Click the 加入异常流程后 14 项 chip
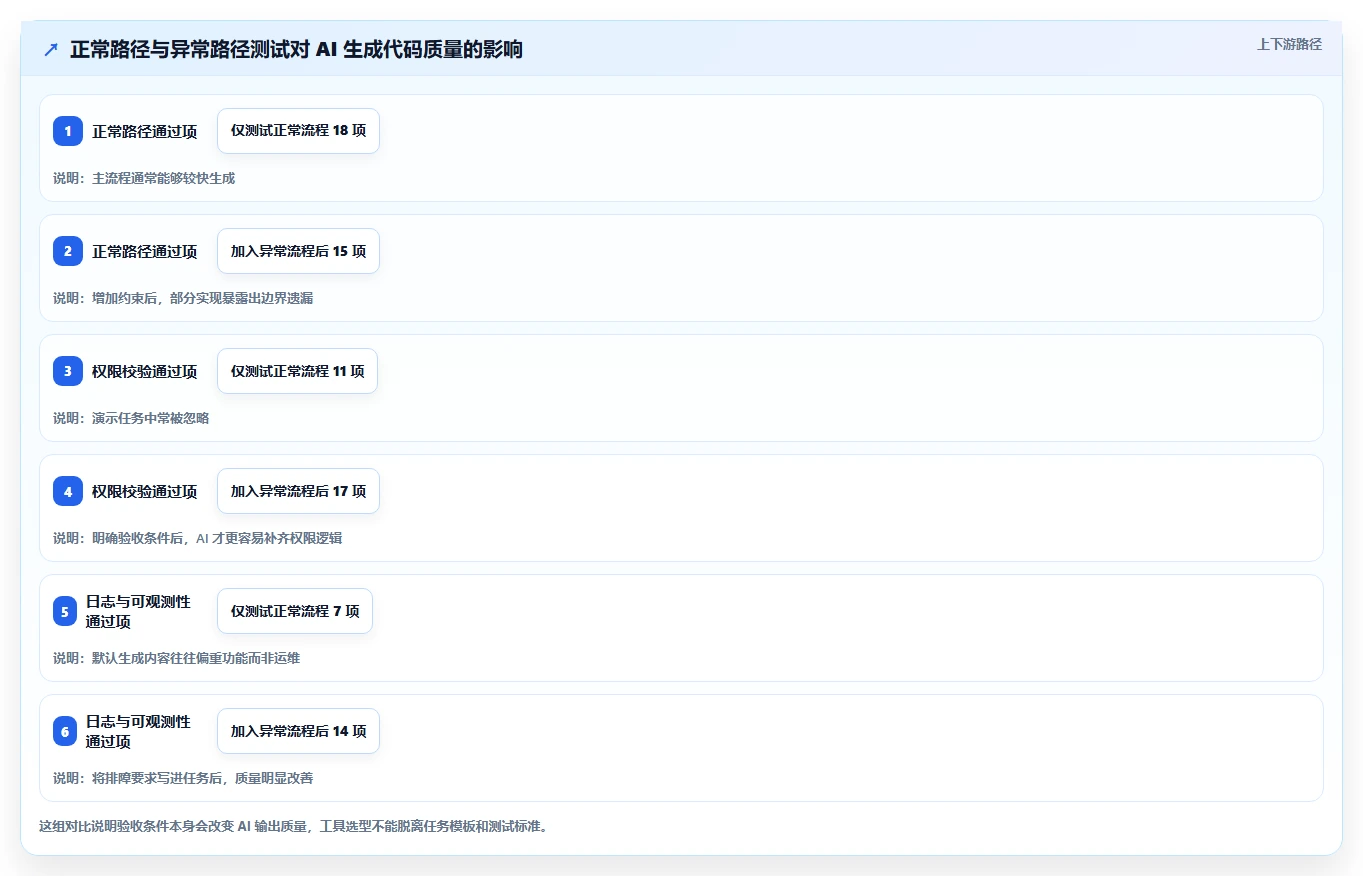 [298, 731]
